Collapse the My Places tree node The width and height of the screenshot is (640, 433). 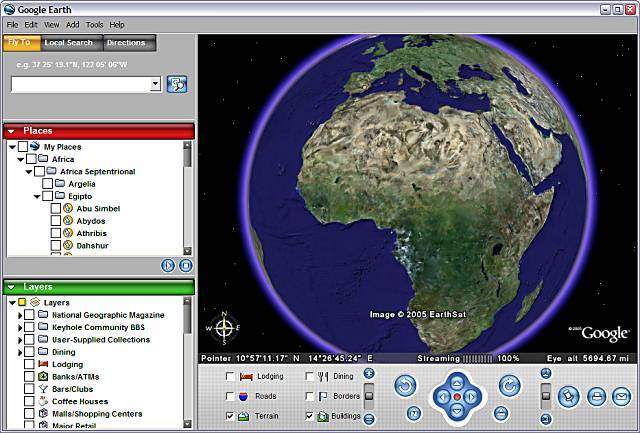[x=12, y=147]
